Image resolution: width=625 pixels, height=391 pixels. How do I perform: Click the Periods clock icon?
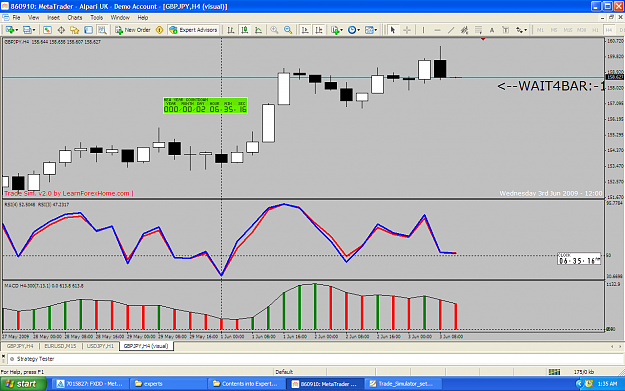(x=352, y=30)
